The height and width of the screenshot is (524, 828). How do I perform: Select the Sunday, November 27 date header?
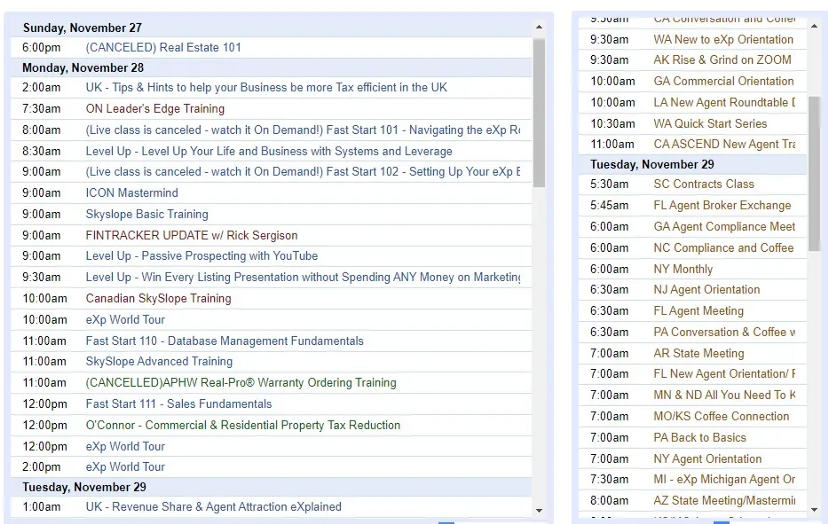tap(82, 28)
